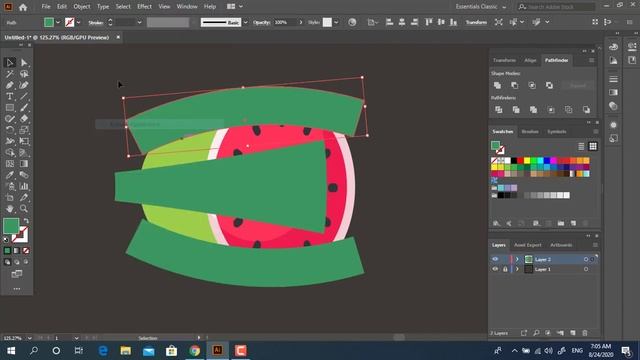This screenshot has width=640, height=360.
Task: Choose the Lasso tool
Action: (24, 74)
